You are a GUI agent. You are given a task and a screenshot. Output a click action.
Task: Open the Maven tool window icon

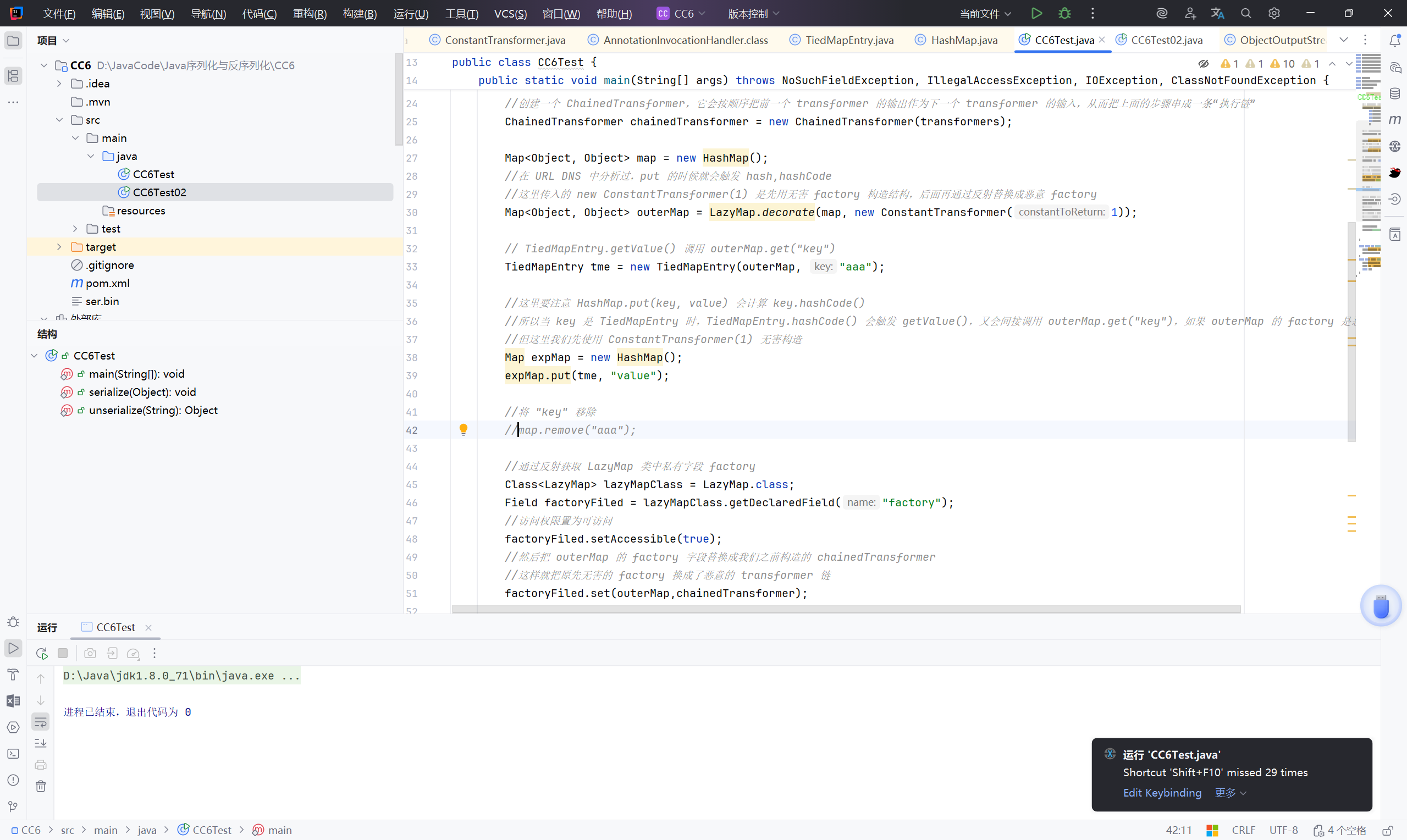[x=1394, y=119]
